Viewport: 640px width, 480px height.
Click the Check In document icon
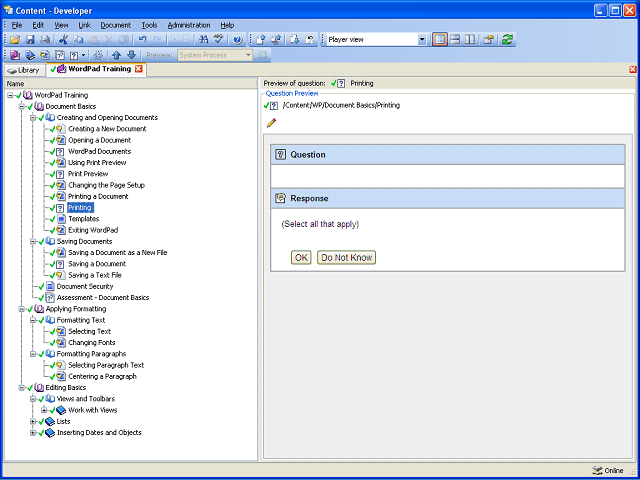[261, 40]
